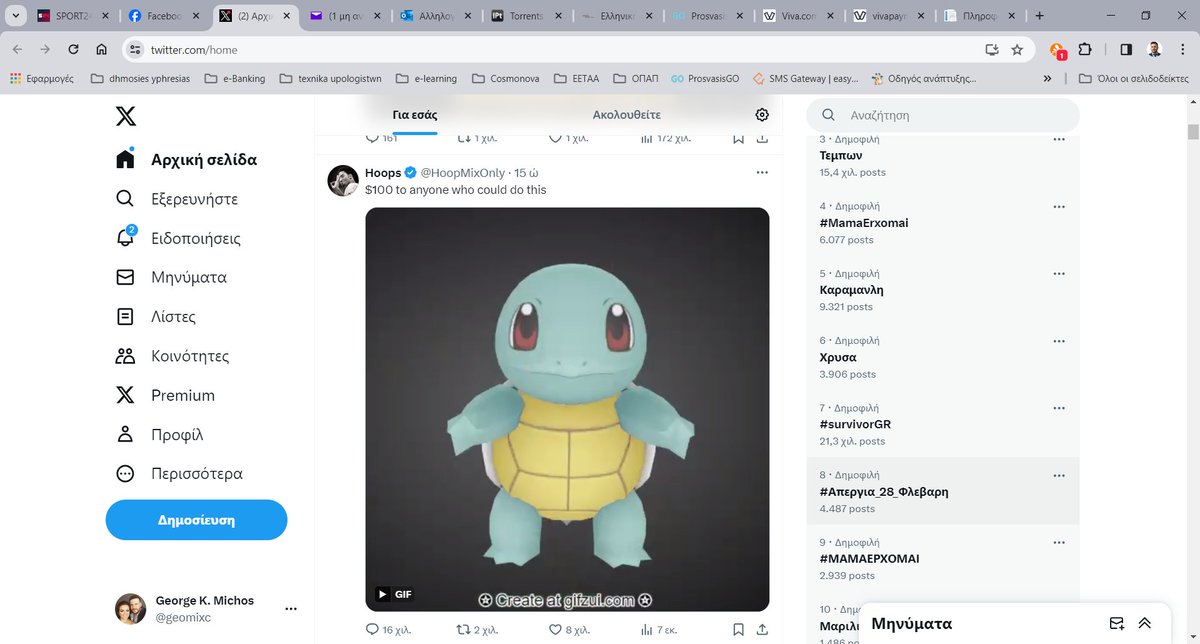1200x644 pixels.
Task: Open more options for the Τεμπων trend
Action: 1059,140
